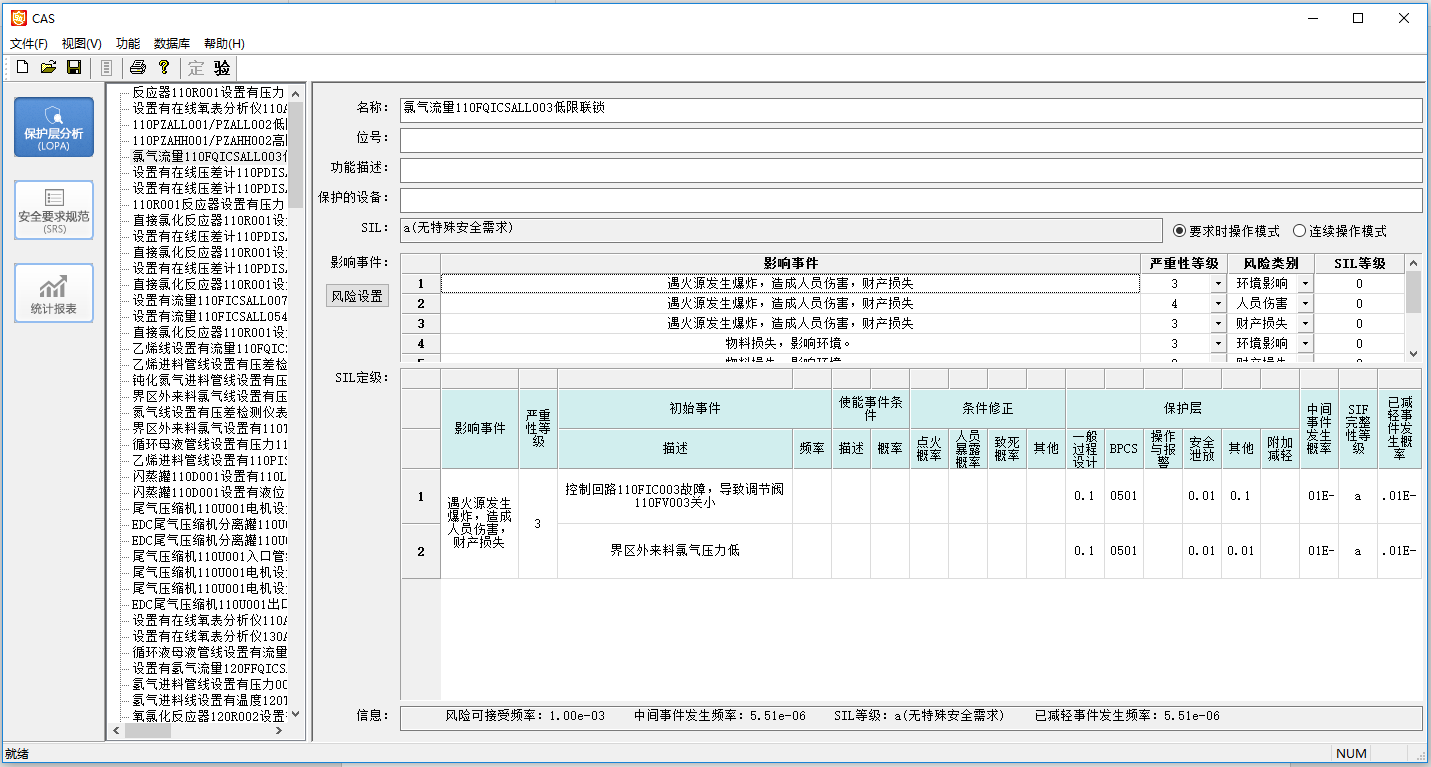The width and height of the screenshot is (1431, 767).
Task: Click the New file toolbar icon
Action: pos(22,67)
